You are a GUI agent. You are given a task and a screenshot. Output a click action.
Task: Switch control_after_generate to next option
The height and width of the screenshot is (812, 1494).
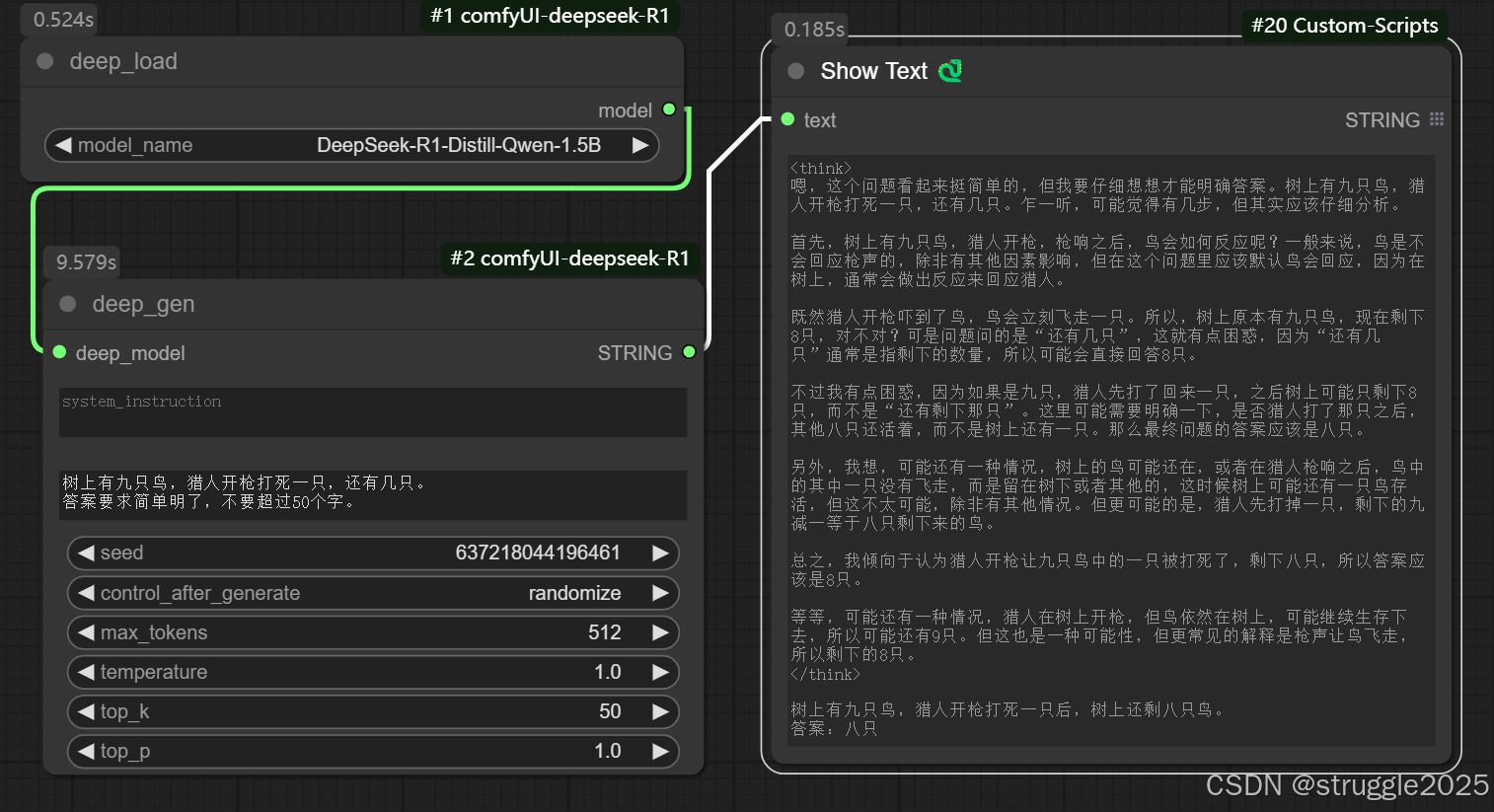[660, 593]
